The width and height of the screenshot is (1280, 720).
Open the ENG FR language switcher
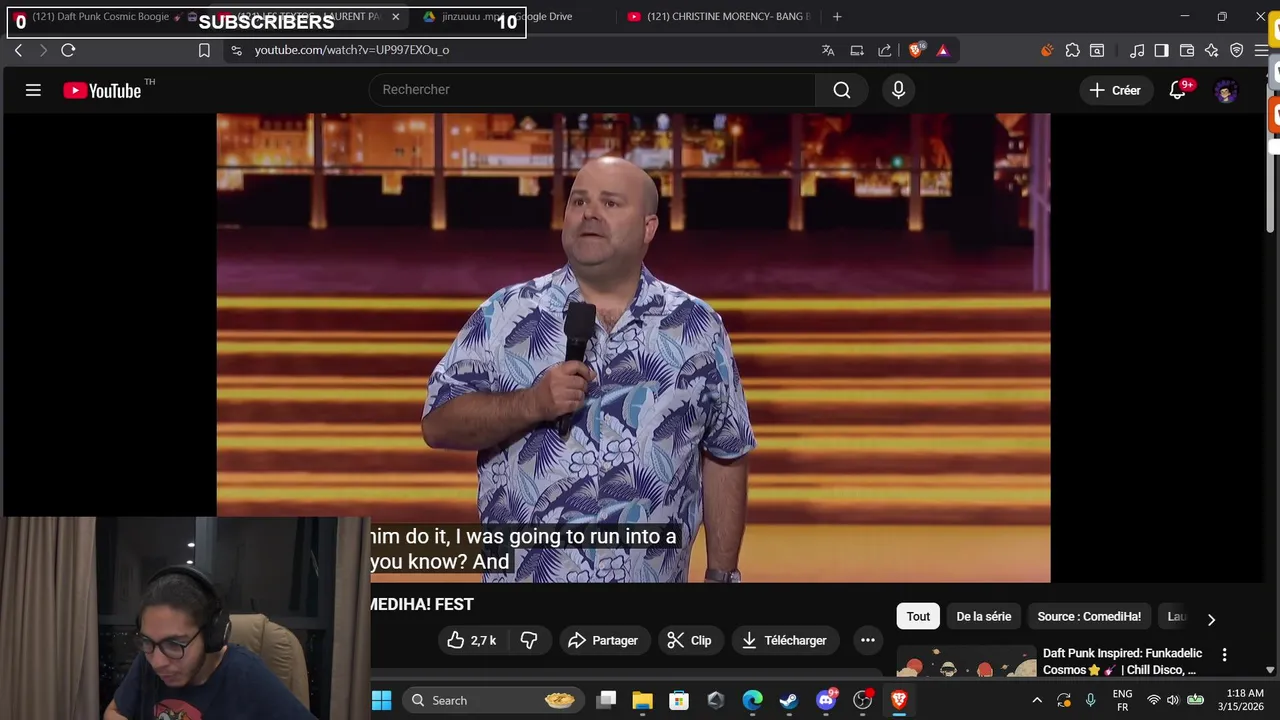click(x=1122, y=701)
